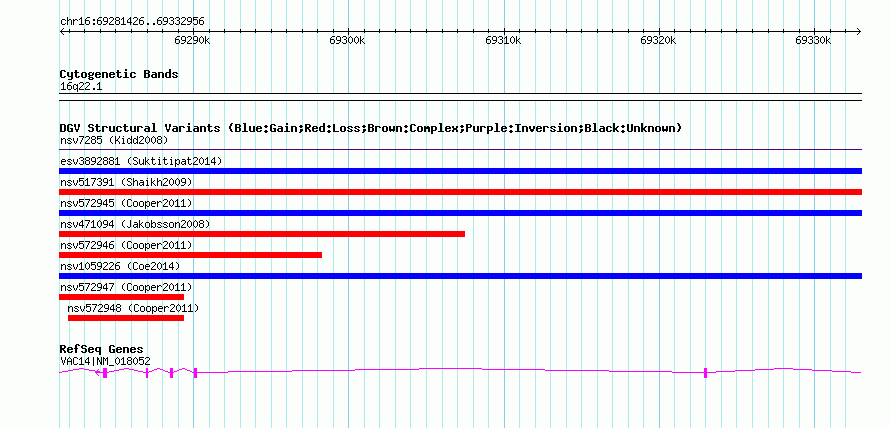
Task: Select variant label nsv1059226 (Coe2014)
Action: [x=120, y=266]
